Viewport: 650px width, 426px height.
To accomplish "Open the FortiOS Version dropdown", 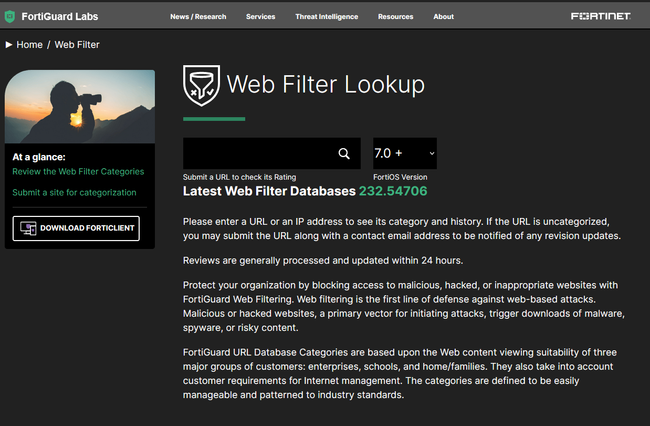I will coord(405,153).
